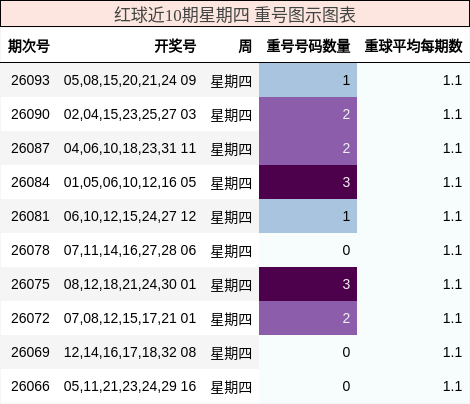This screenshot has height=404, width=470.
Task: Click issue number 26072
Action: click(x=30, y=318)
